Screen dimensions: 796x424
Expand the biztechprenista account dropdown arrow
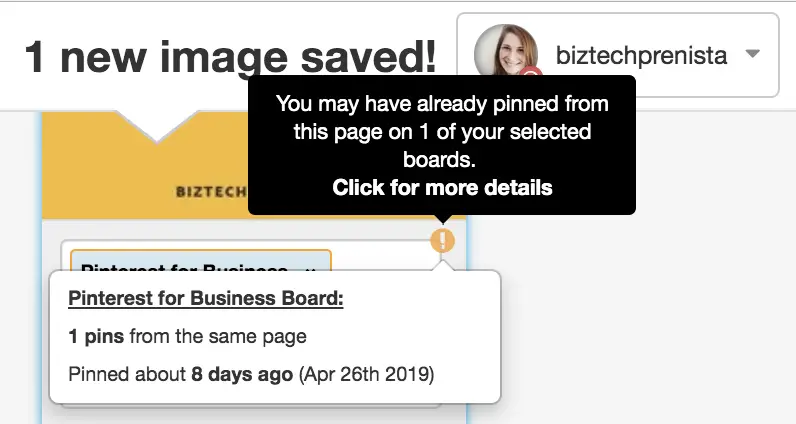(x=752, y=53)
